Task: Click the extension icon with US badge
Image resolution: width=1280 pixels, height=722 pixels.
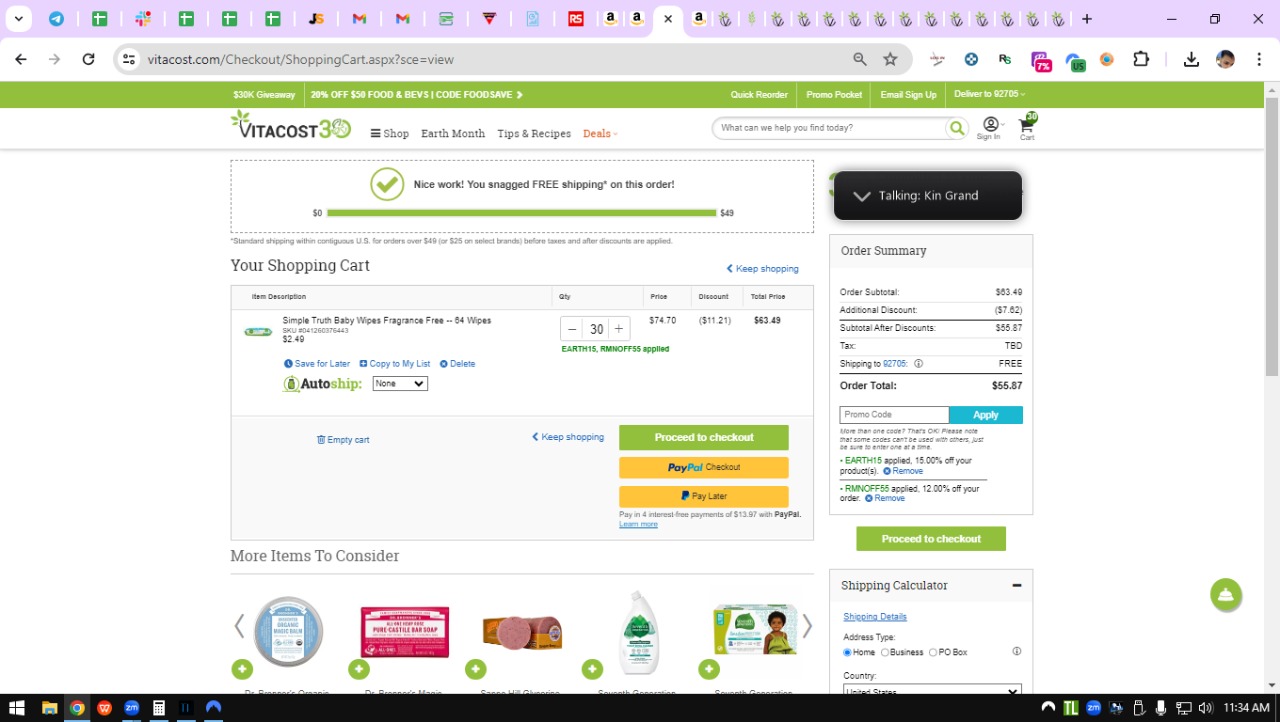Action: click(x=1075, y=62)
